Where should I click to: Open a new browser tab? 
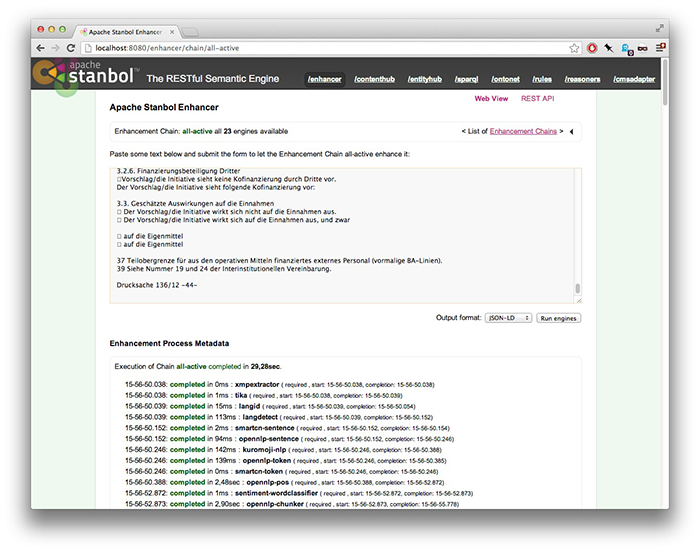190,32
